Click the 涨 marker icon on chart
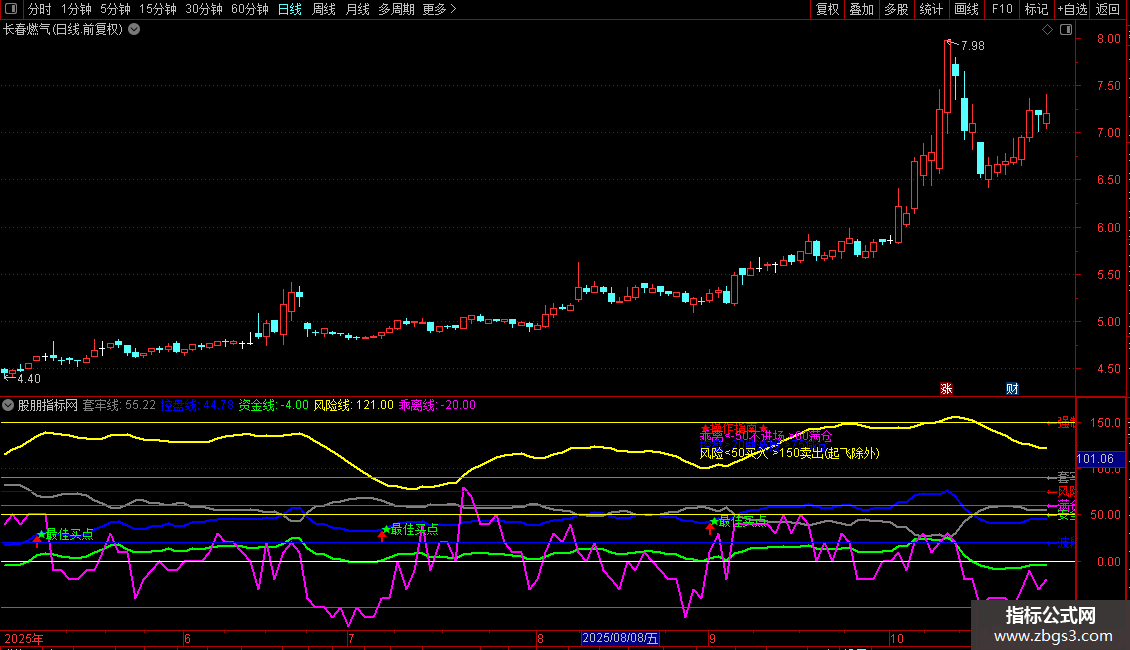Image resolution: width=1130 pixels, height=650 pixels. click(x=946, y=388)
